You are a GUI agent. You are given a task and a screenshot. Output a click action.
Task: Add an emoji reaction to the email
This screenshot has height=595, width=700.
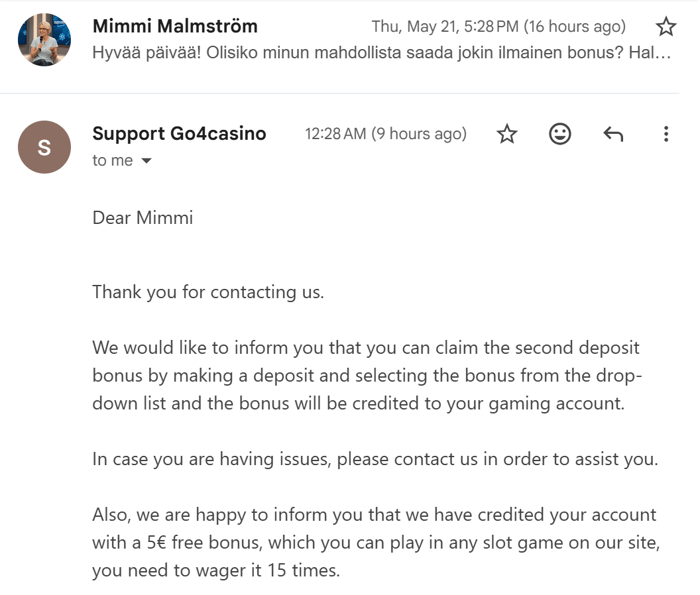pos(560,134)
